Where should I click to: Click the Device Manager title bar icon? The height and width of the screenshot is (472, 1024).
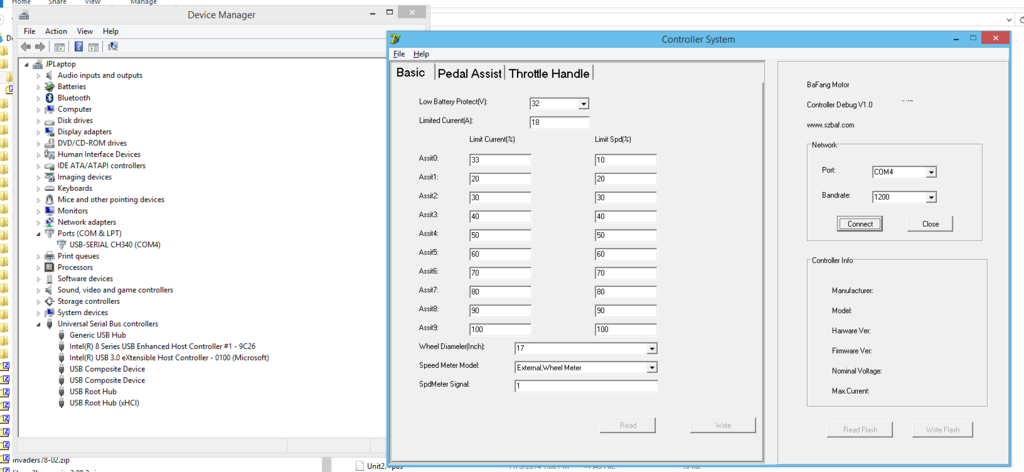pyautogui.click(x=24, y=14)
